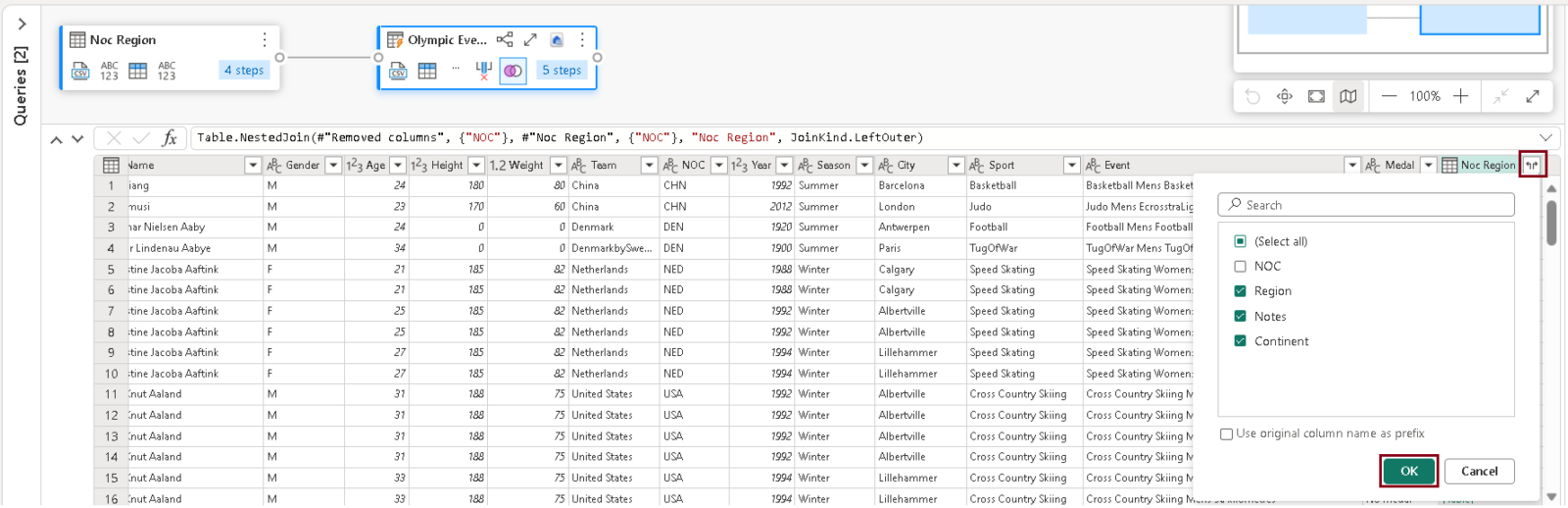Select the table step icon in Olympic Events query
This screenshot has width=1568, height=508.
click(x=427, y=71)
